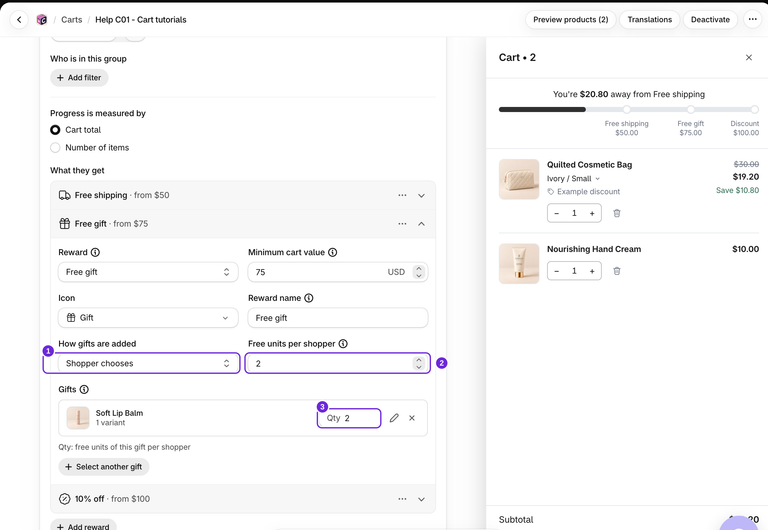Click the cart rewards progress bar
The image size is (768, 530).
tap(629, 109)
